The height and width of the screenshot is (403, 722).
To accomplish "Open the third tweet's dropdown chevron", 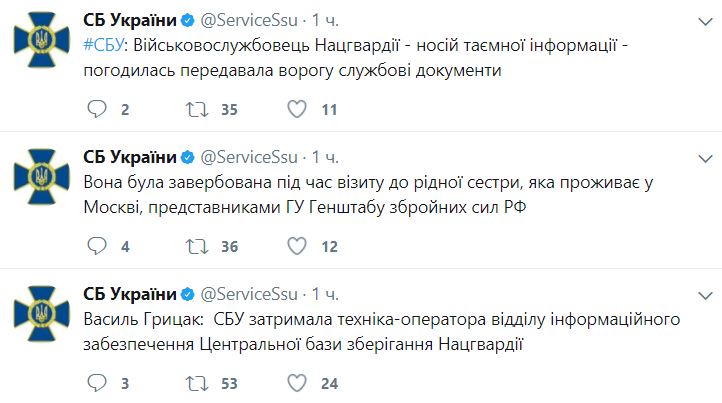I will tap(705, 296).
